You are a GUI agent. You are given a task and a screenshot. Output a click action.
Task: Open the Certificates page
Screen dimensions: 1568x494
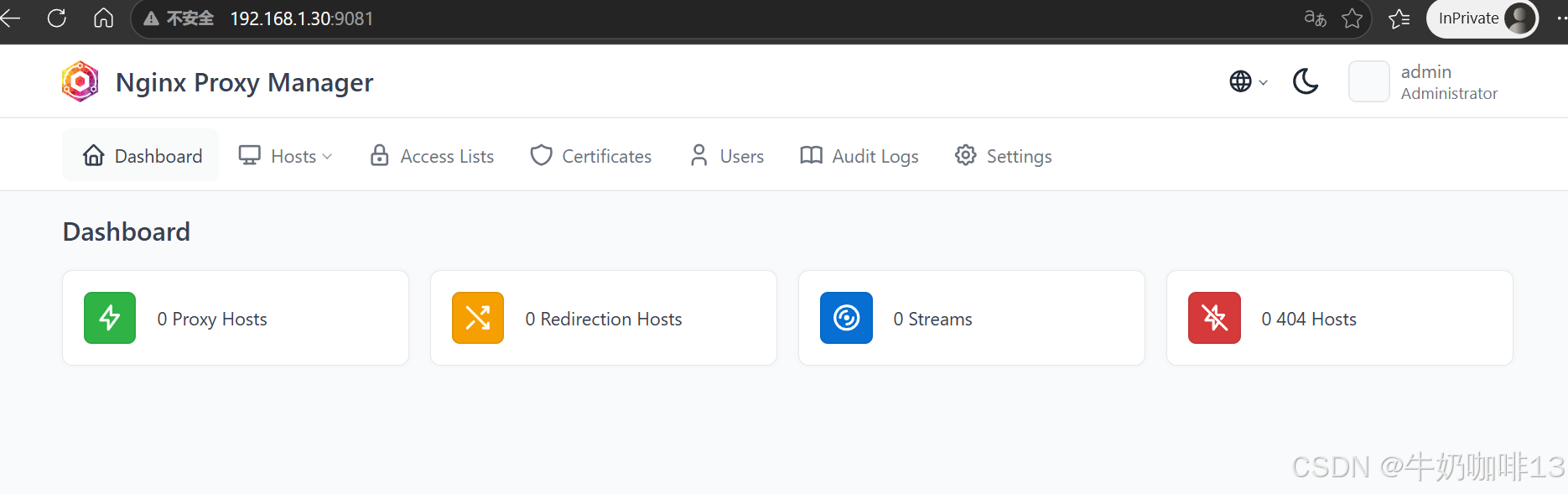590,156
